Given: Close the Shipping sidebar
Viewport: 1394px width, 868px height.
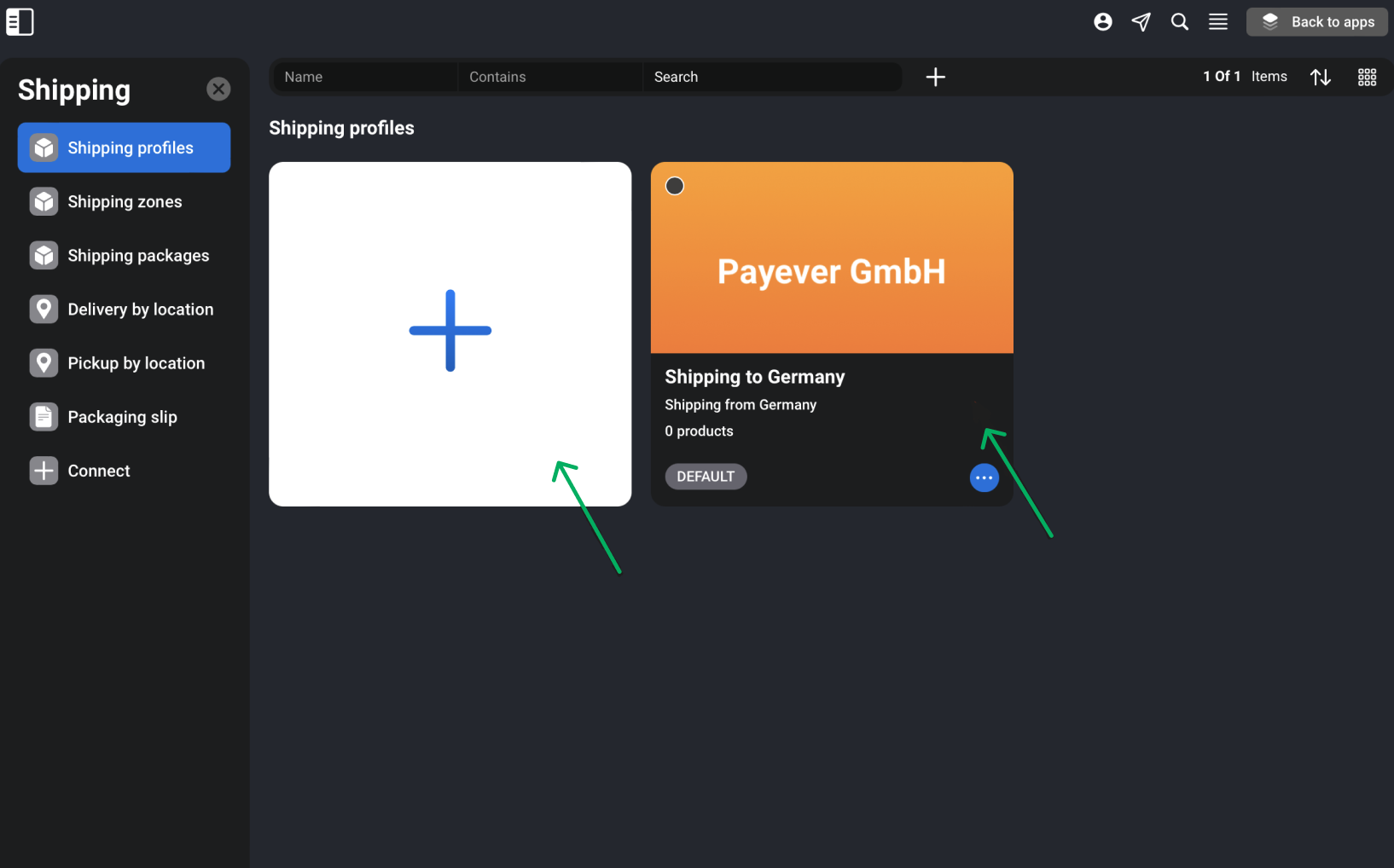Looking at the screenshot, I should click(218, 89).
